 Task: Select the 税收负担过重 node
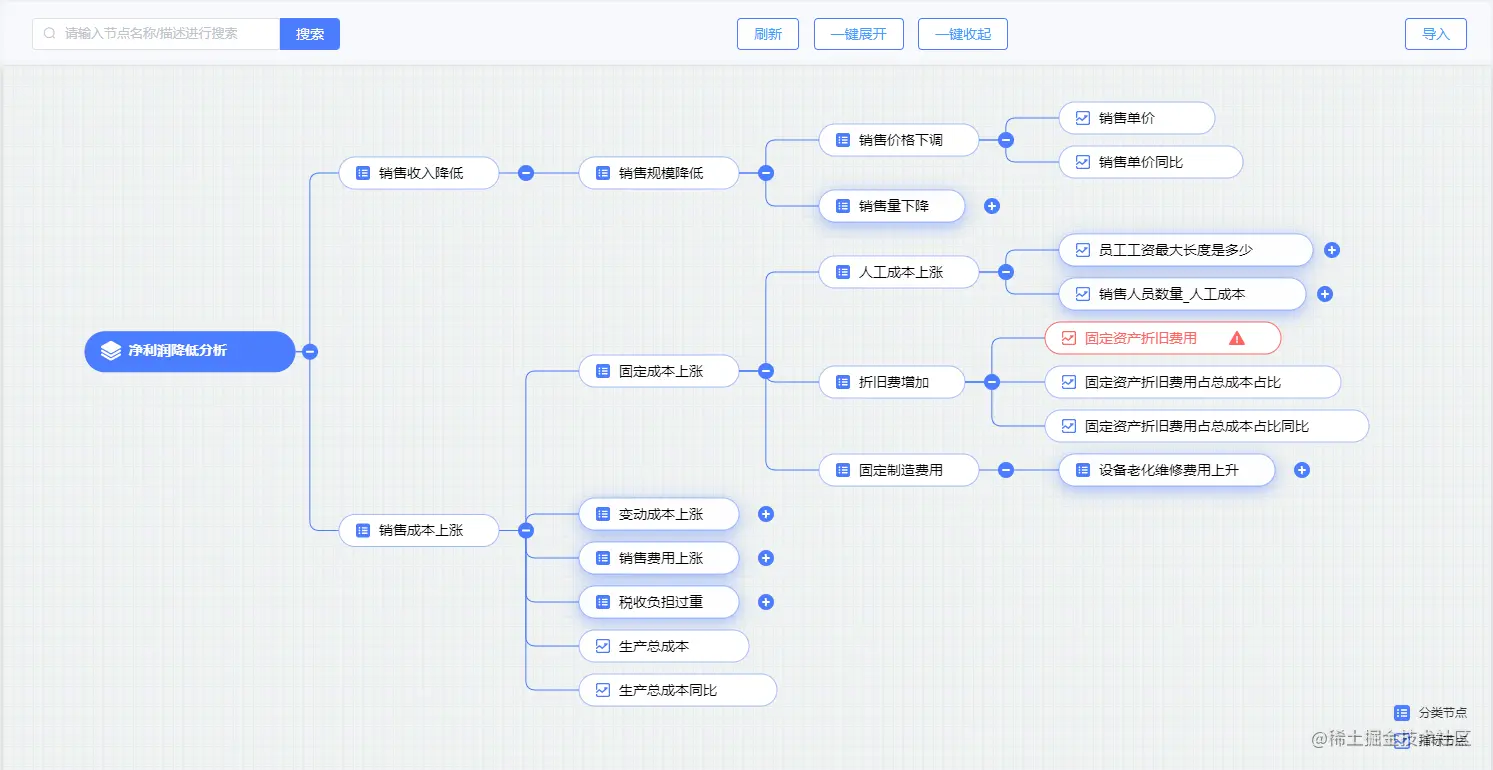[659, 602]
